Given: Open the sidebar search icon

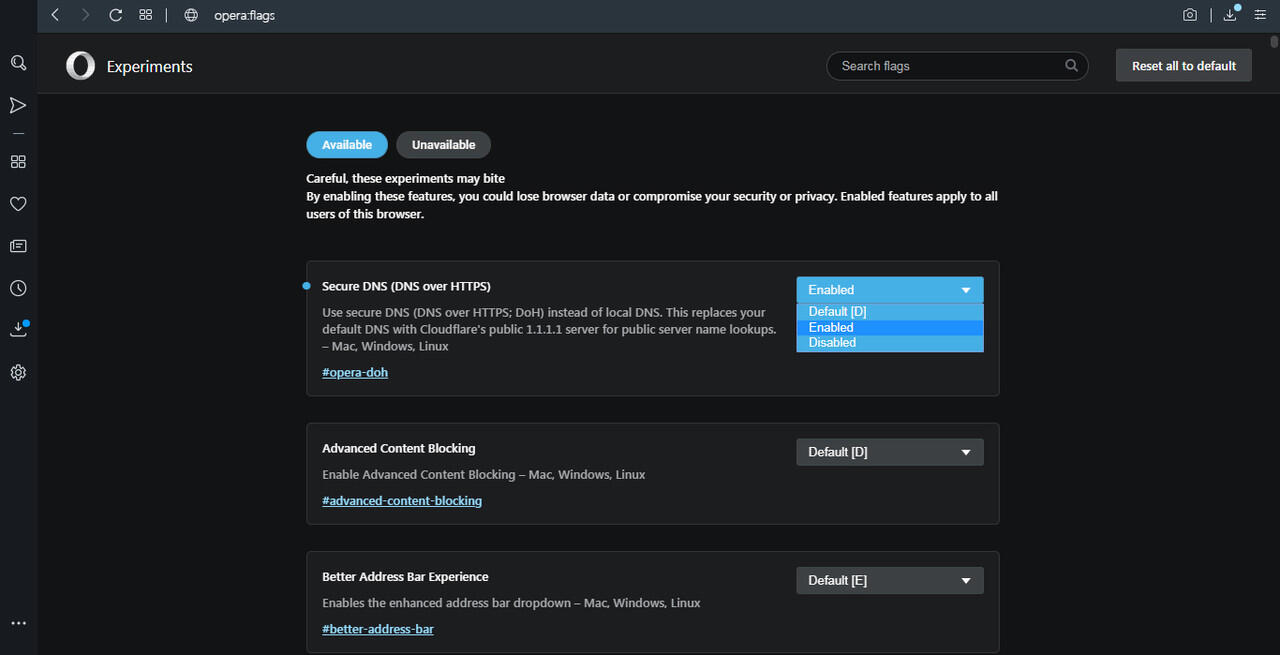Looking at the screenshot, I should coord(18,63).
